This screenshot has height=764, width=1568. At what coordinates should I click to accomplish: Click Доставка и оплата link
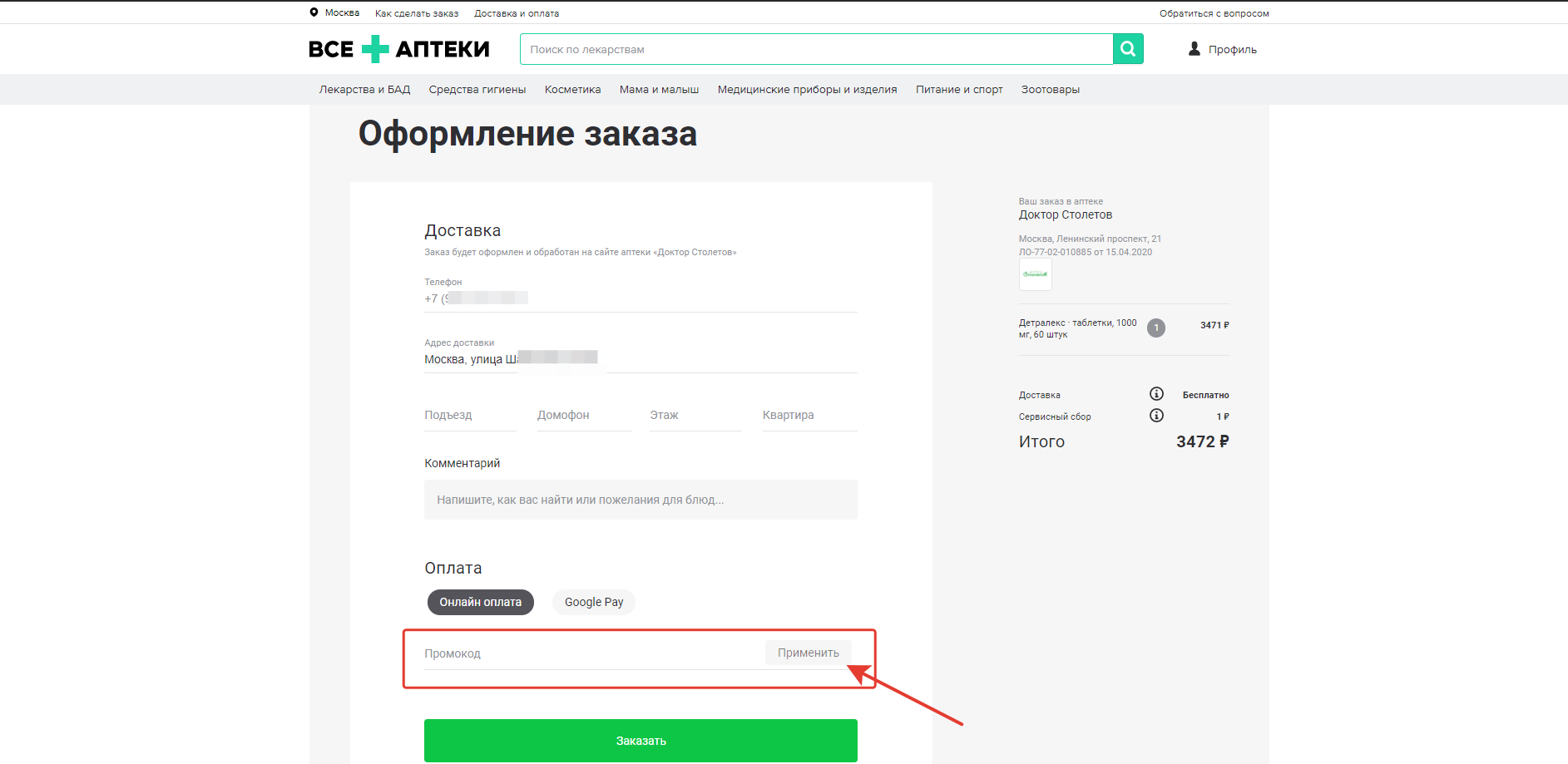click(x=517, y=13)
